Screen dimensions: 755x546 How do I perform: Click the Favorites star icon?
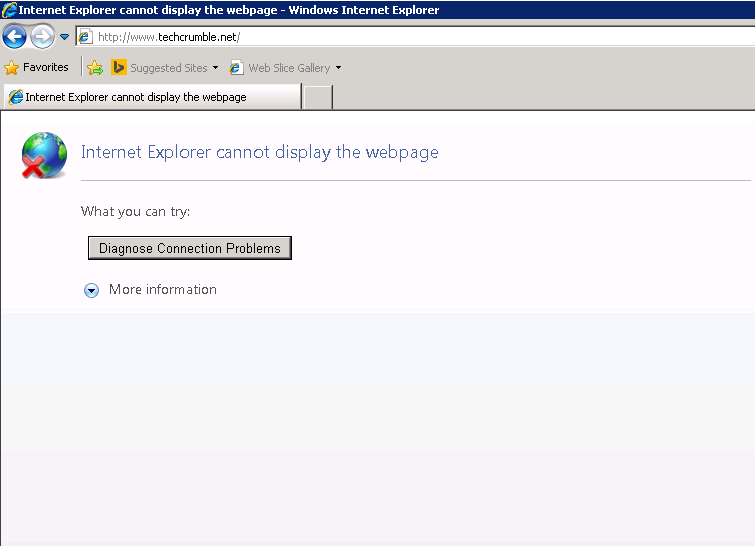(x=12, y=67)
